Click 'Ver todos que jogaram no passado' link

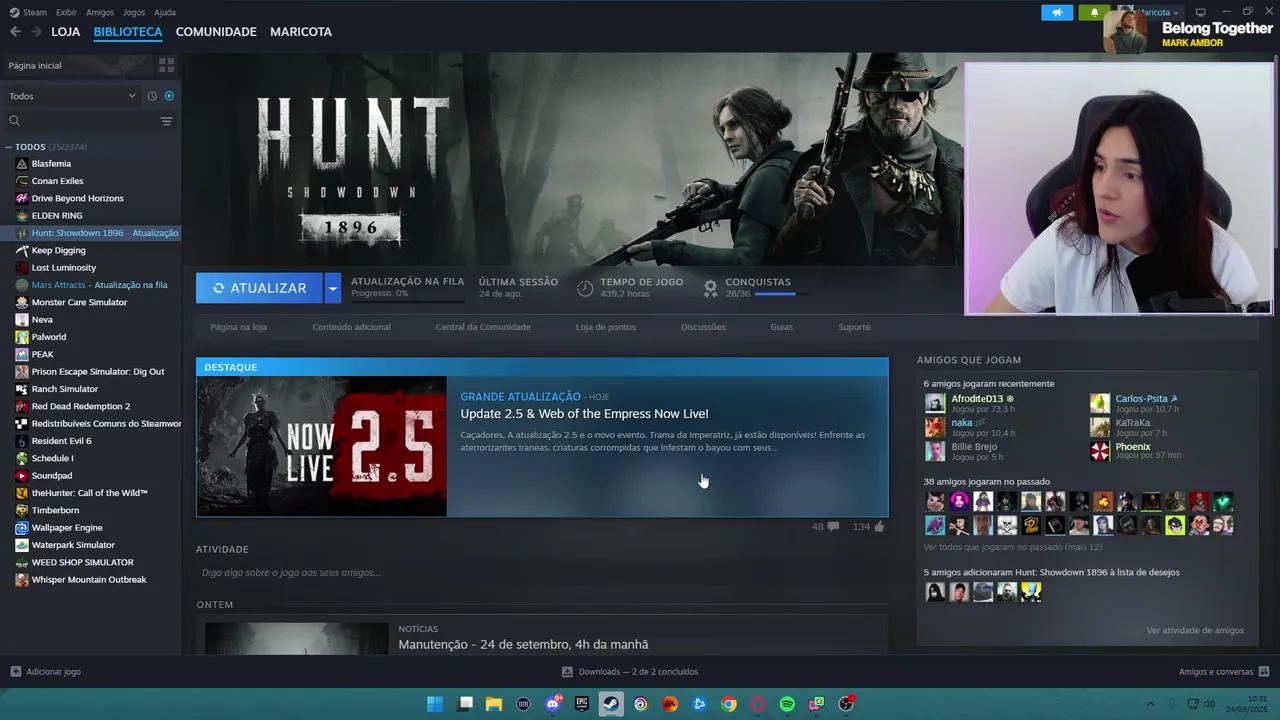[1013, 547]
